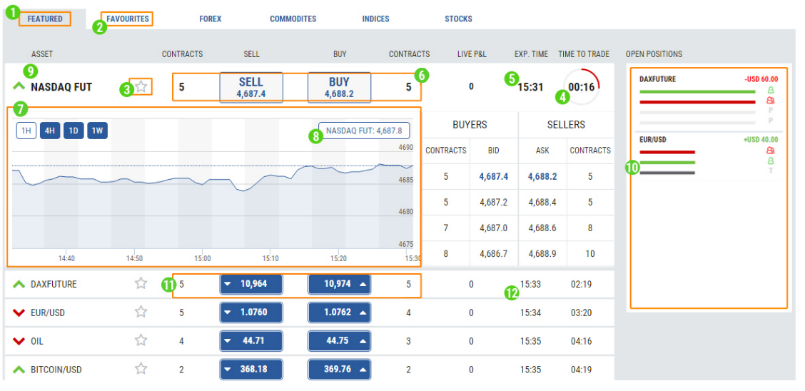Screen dimensions: 805x391
Task: Add NASDAQ FUT to favourites via star
Action: coord(141,87)
